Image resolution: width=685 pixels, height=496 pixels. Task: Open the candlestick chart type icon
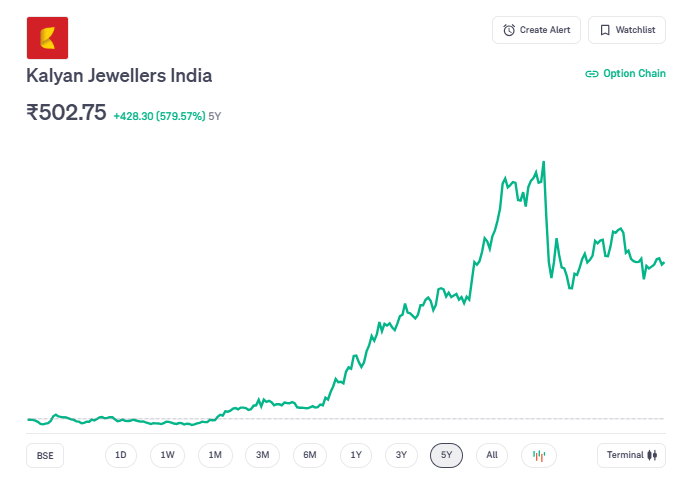[539, 455]
